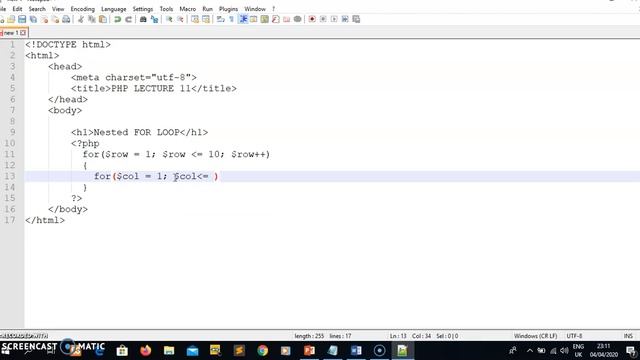Toggle word wrap in the toolbar
Screen dimensions: 640x360
coord(221,19)
